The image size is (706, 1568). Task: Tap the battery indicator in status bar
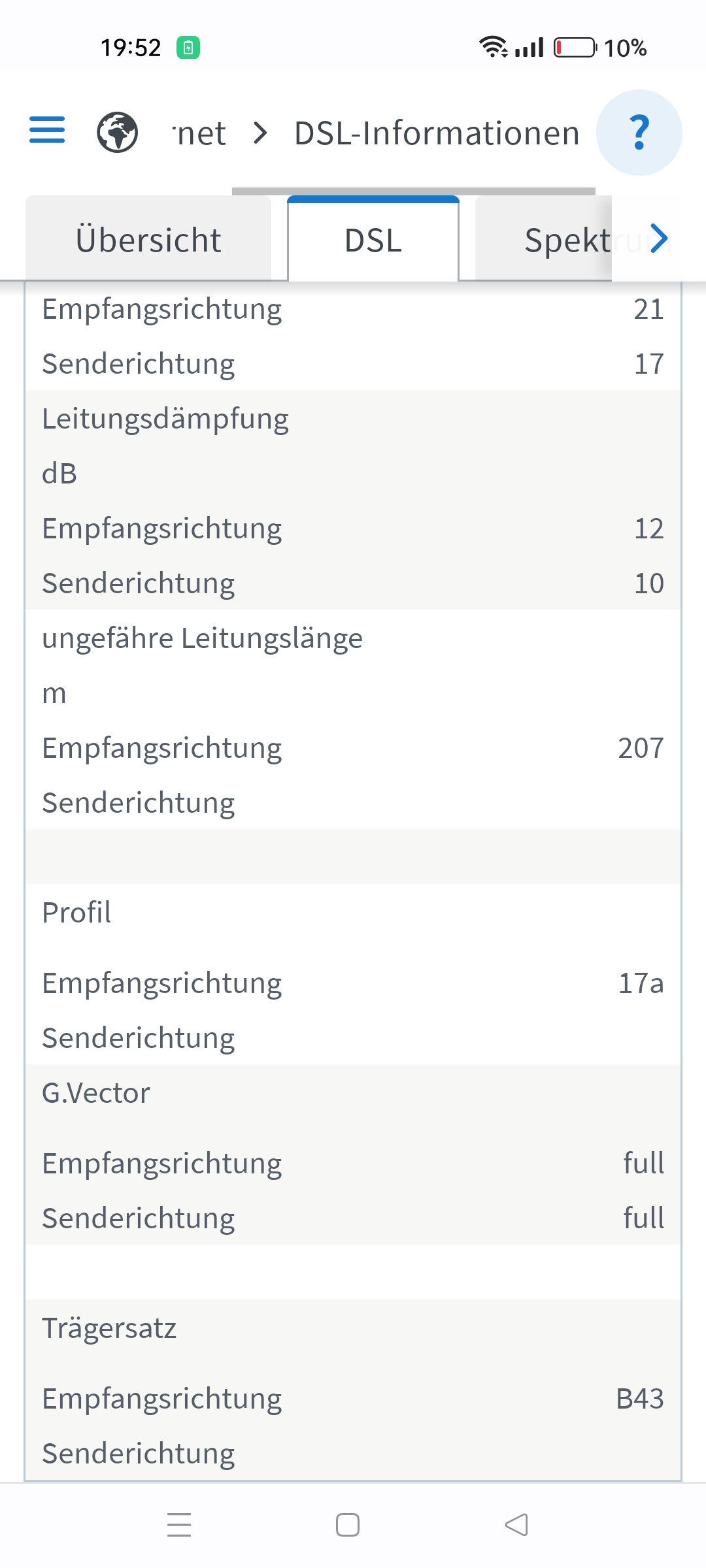click(575, 48)
